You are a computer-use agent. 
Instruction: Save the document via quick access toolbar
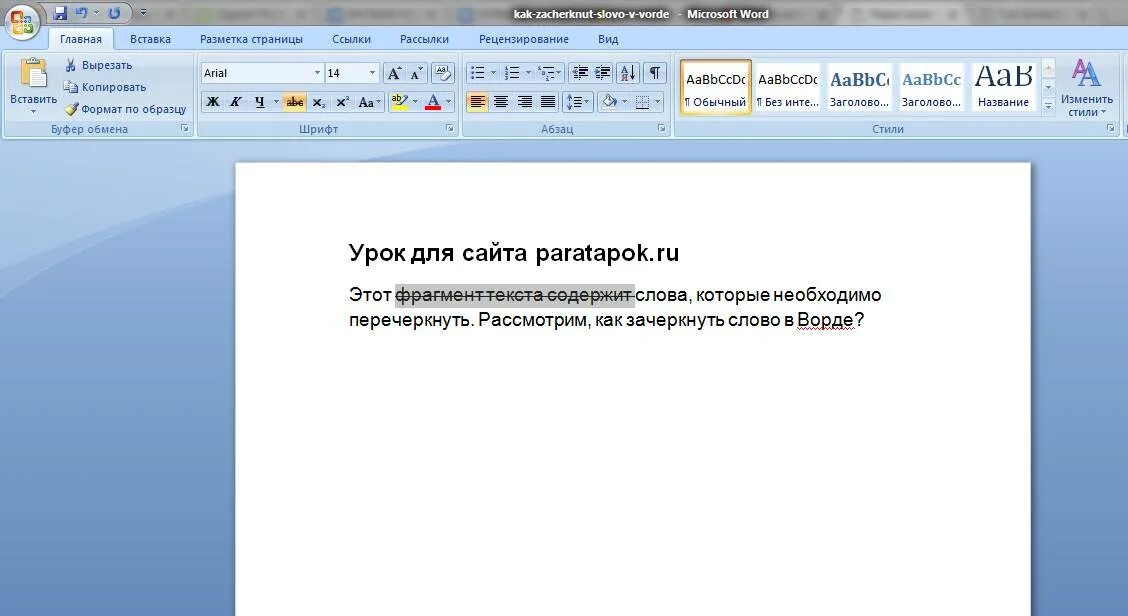60,13
